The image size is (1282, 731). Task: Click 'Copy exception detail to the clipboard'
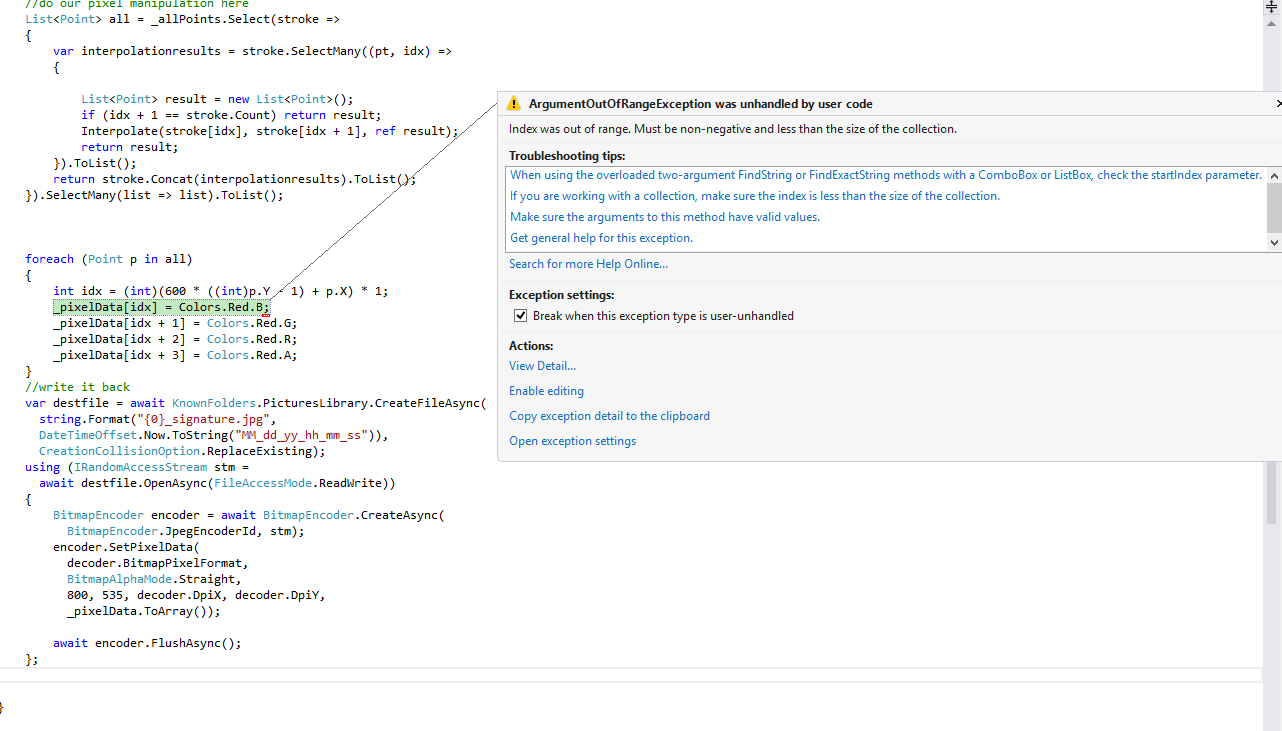[609, 416]
